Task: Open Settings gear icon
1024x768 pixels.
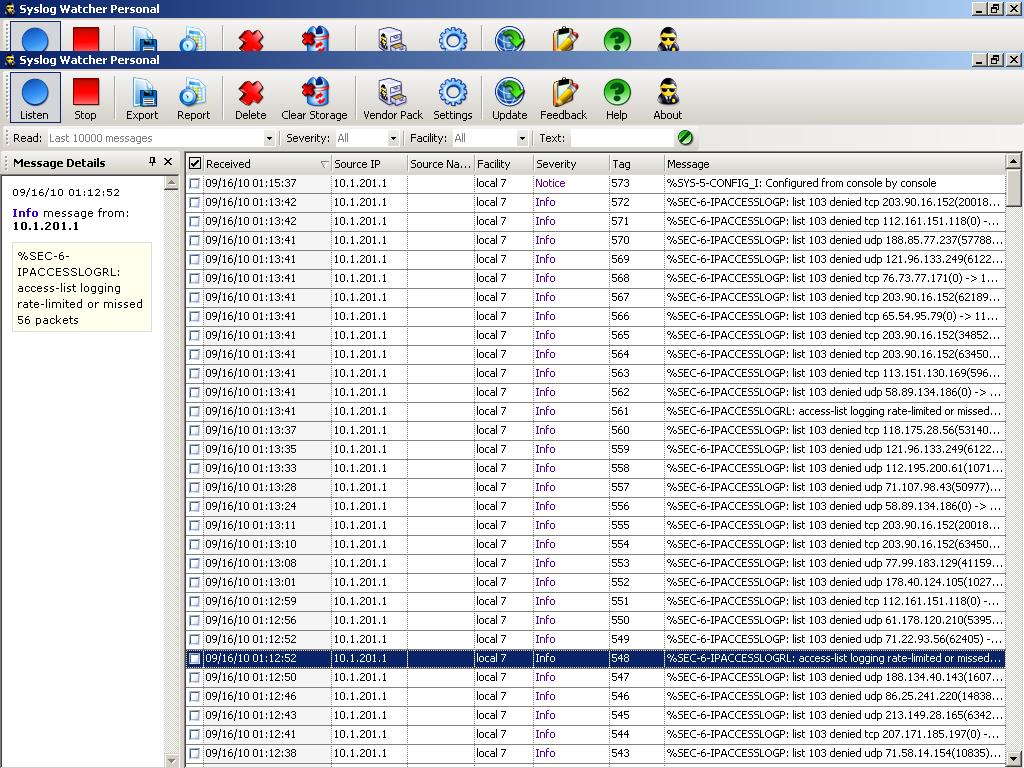Action: (453, 92)
